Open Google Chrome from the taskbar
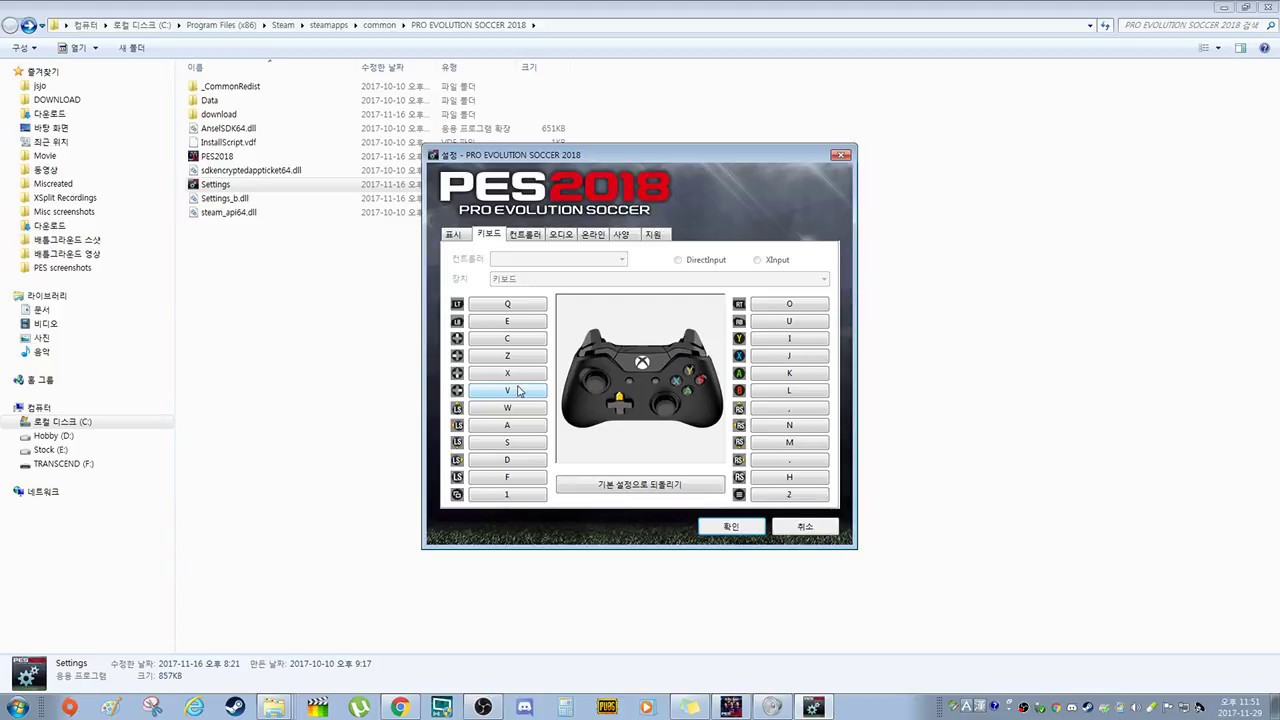The height and width of the screenshot is (720, 1280). [399, 707]
